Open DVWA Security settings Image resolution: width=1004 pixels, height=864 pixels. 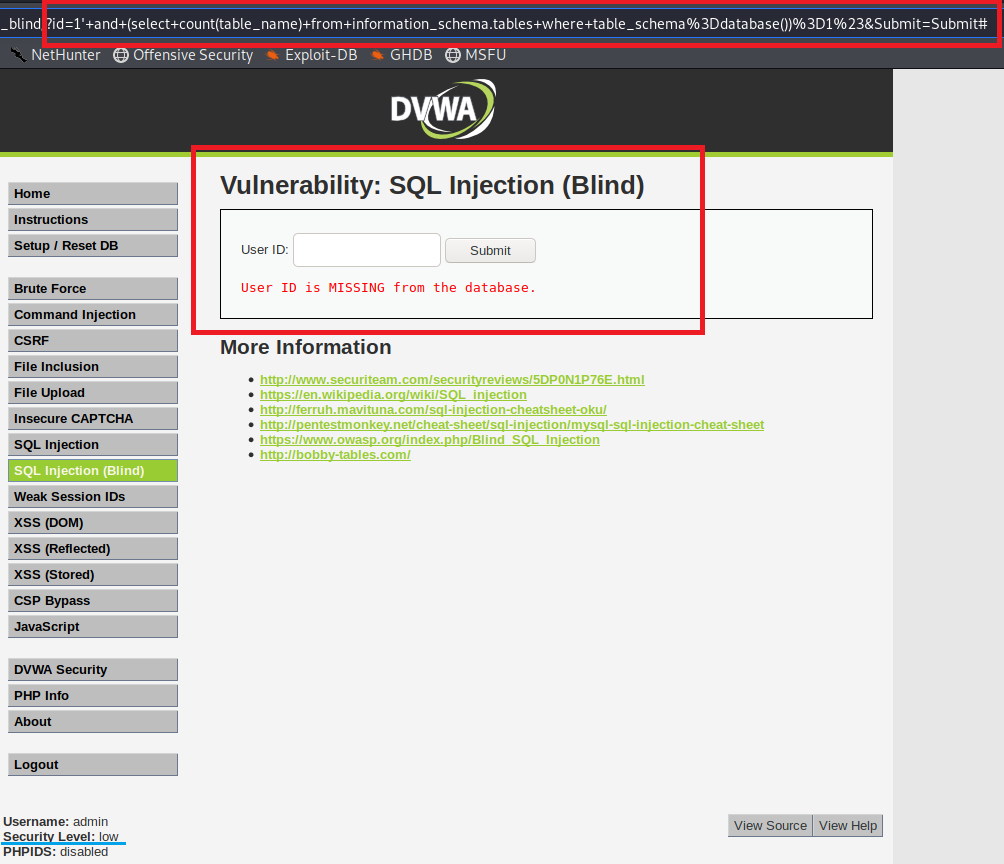tap(93, 670)
